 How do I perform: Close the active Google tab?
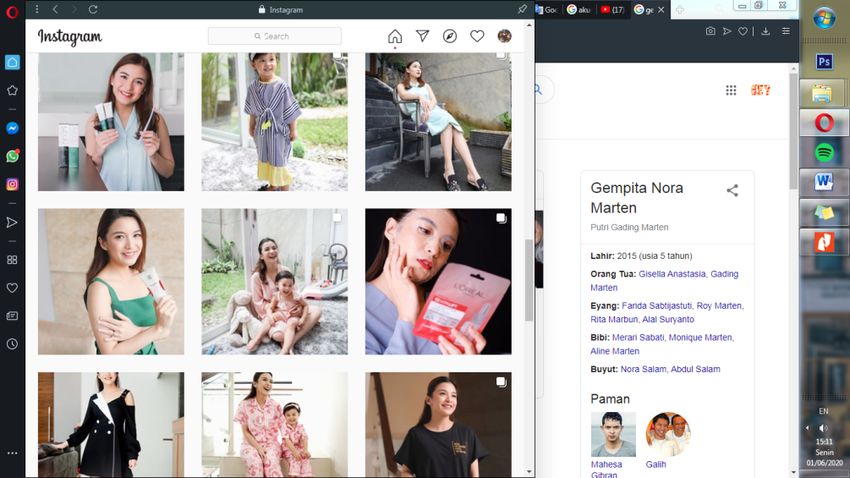point(661,10)
